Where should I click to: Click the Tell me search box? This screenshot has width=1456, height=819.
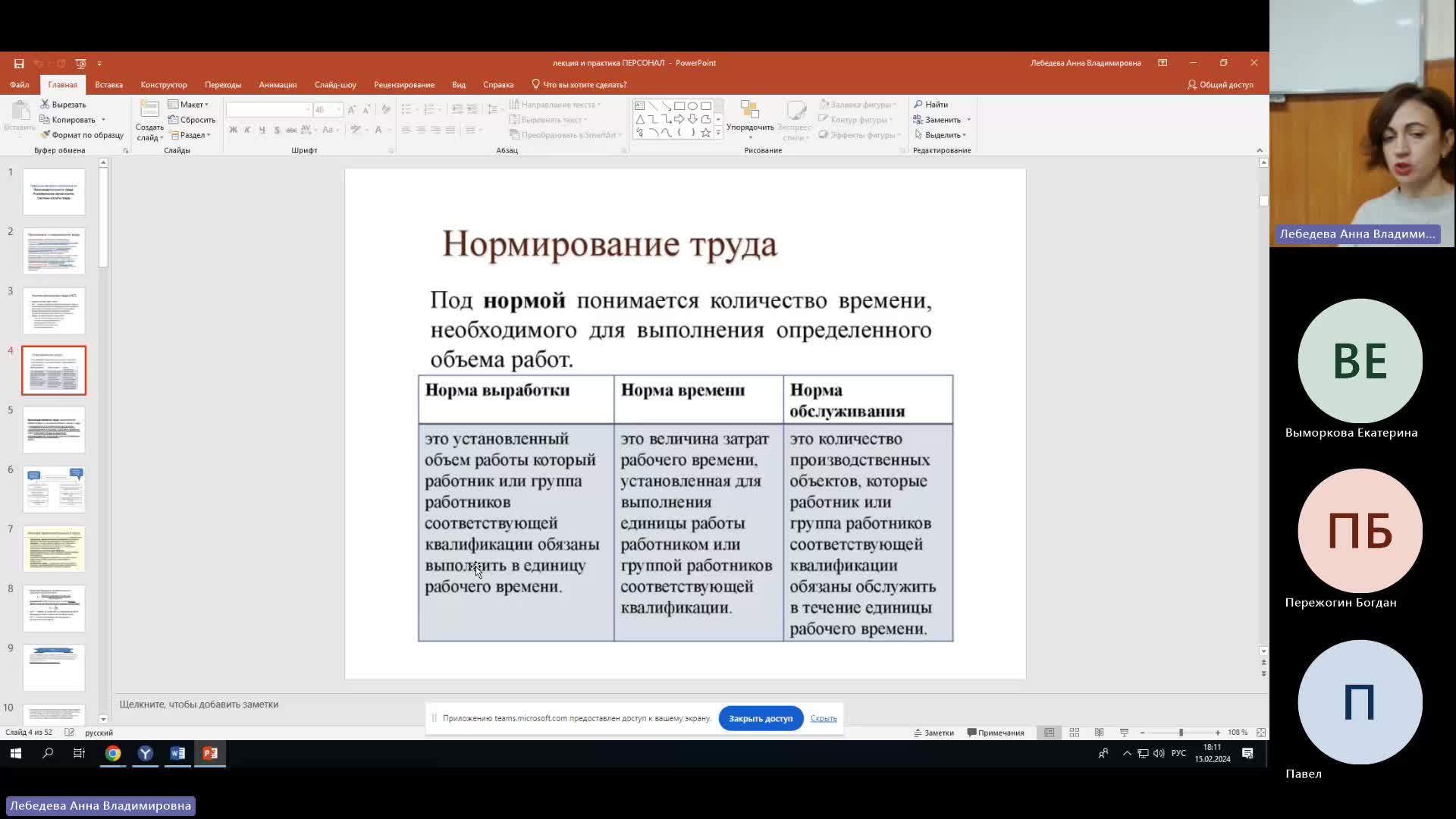578,85
